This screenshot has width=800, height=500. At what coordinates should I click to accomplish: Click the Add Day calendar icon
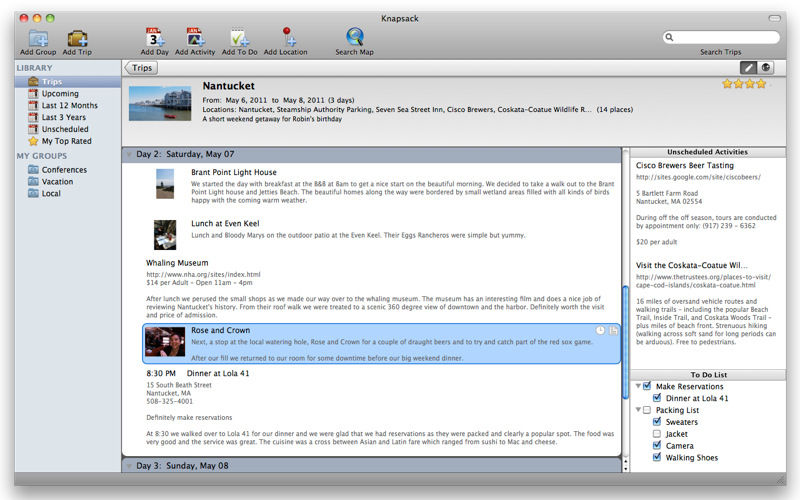[x=154, y=38]
